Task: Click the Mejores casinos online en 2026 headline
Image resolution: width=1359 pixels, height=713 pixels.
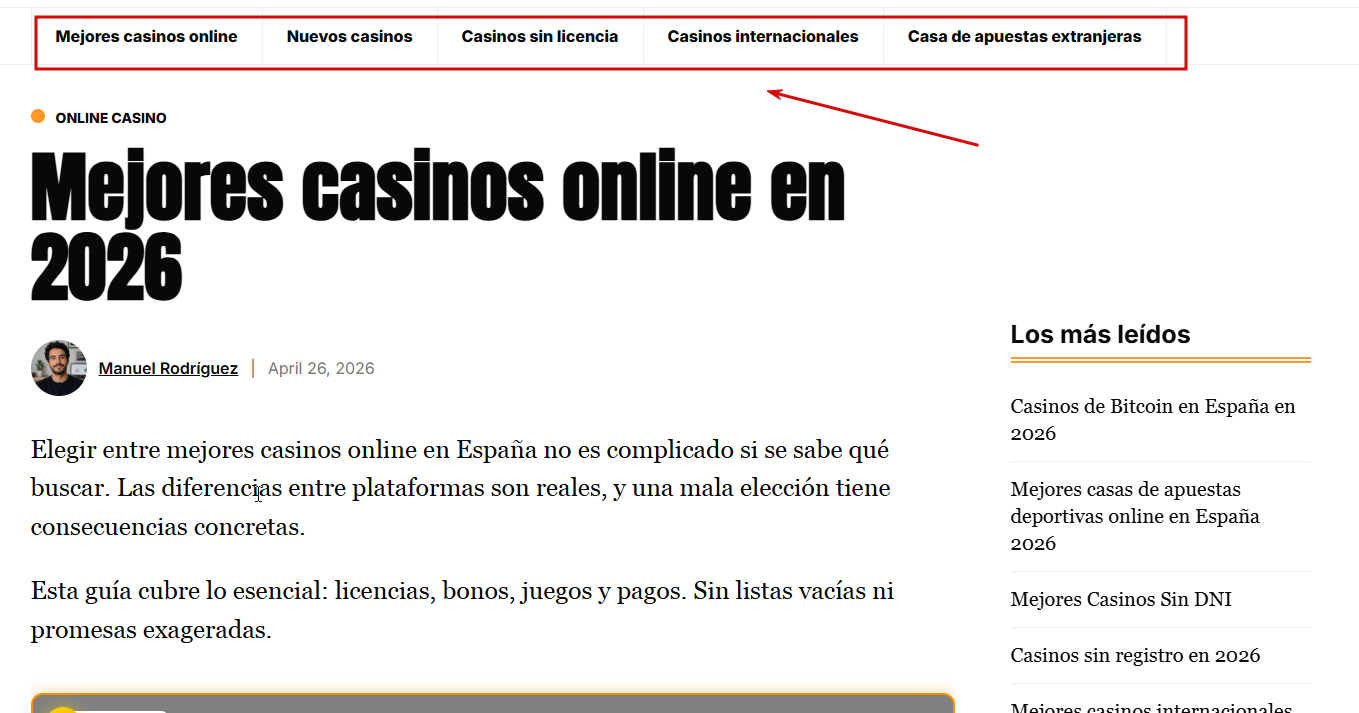Action: coord(438,227)
